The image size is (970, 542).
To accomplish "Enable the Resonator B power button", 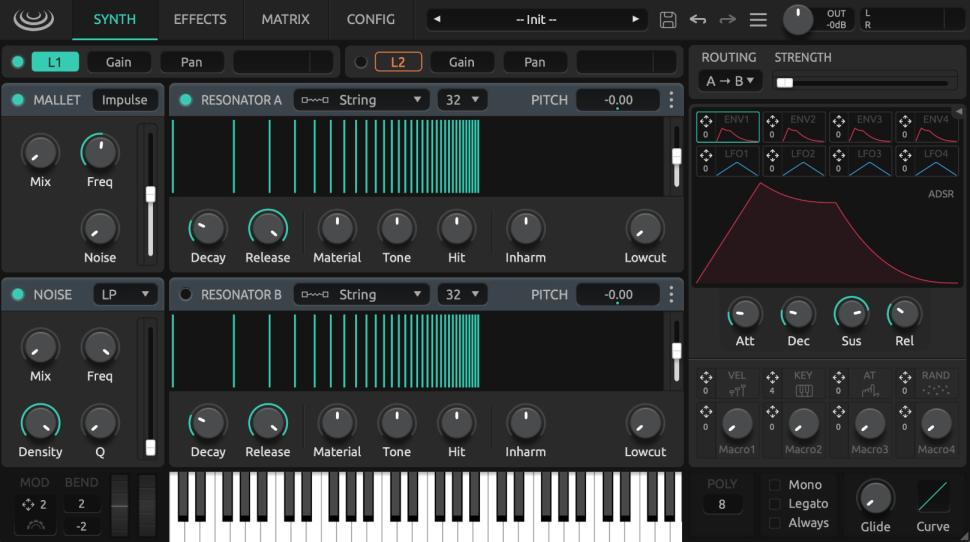I will coord(185,295).
